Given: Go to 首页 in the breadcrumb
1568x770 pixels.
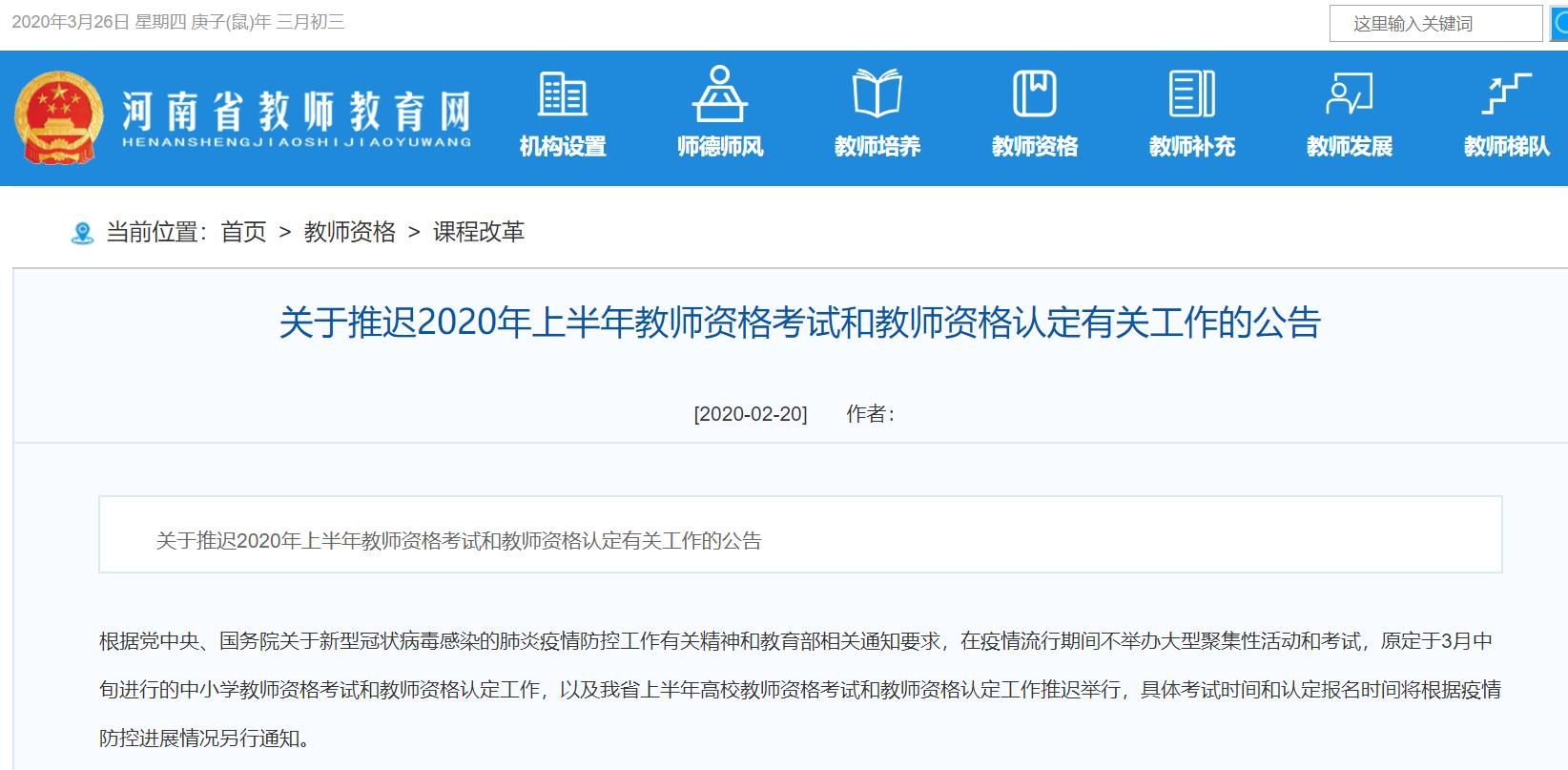Looking at the screenshot, I should coord(243,232).
